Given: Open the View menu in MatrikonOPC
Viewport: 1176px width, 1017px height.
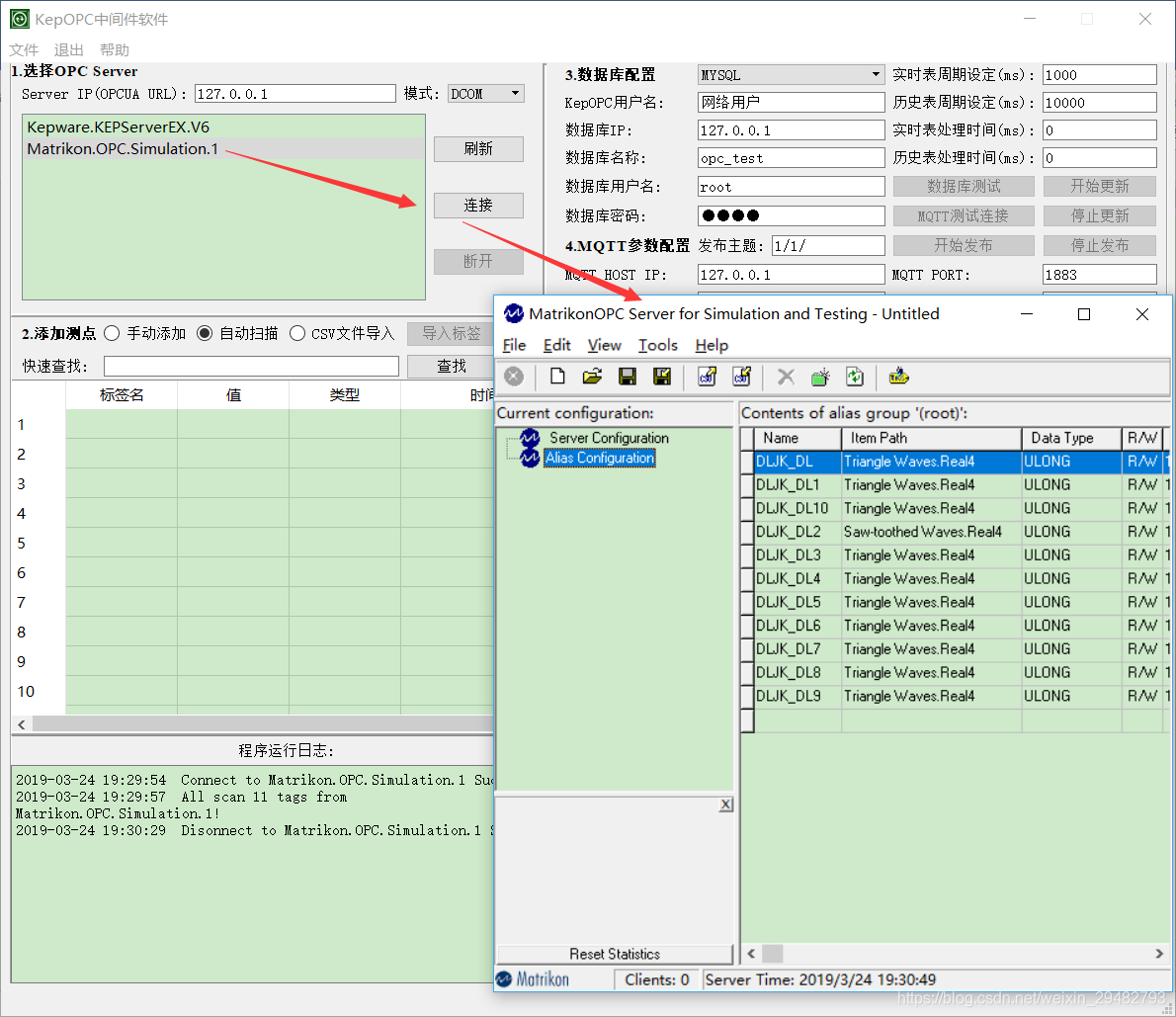Looking at the screenshot, I should (605, 345).
